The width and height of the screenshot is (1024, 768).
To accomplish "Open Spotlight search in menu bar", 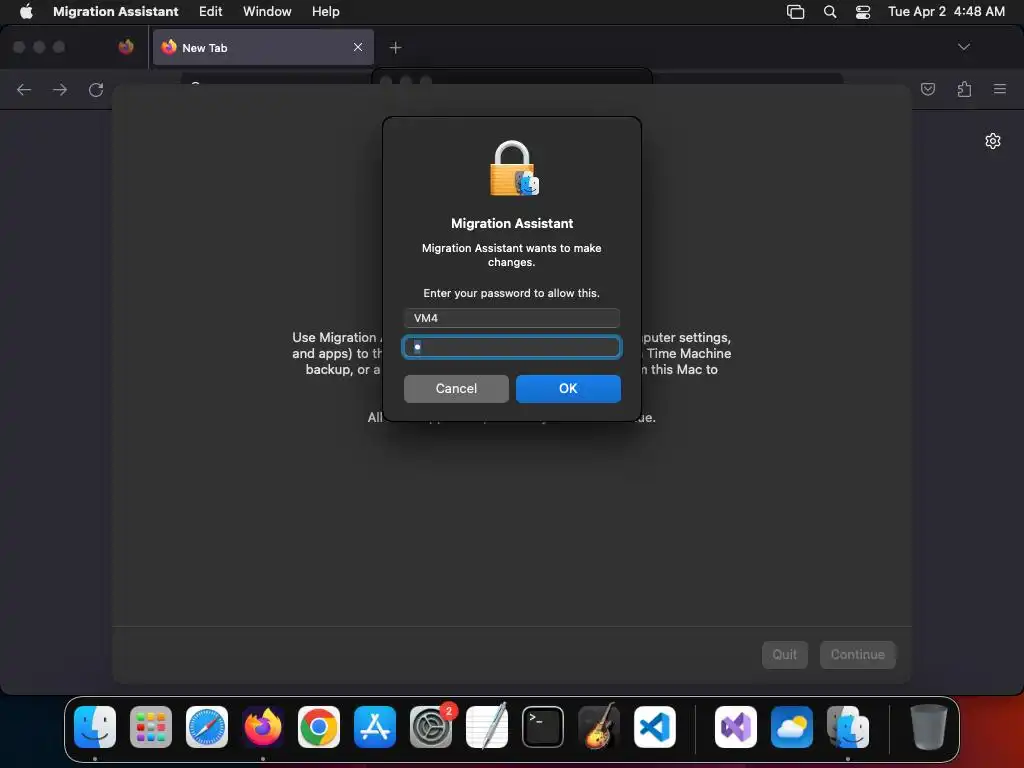I will (830, 11).
